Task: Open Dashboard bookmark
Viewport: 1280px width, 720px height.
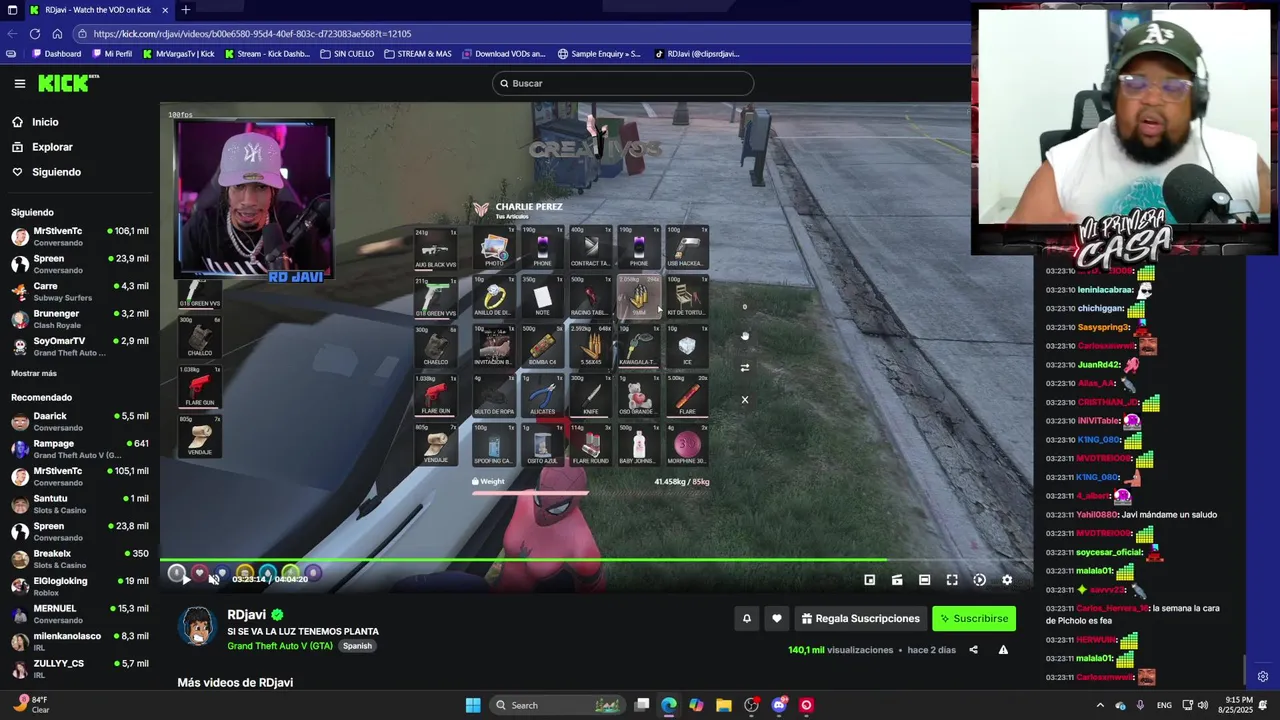Action: (x=57, y=54)
